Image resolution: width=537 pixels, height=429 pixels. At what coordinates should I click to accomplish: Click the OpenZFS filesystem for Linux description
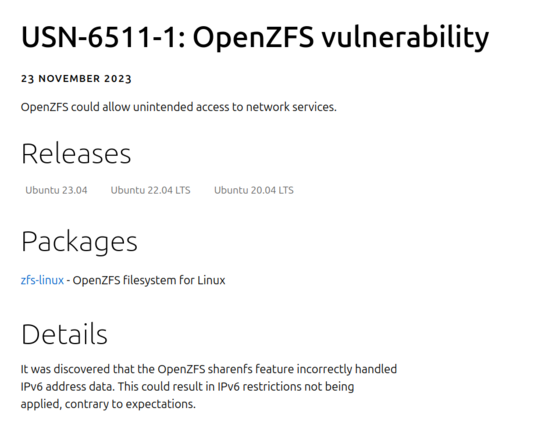(x=149, y=280)
